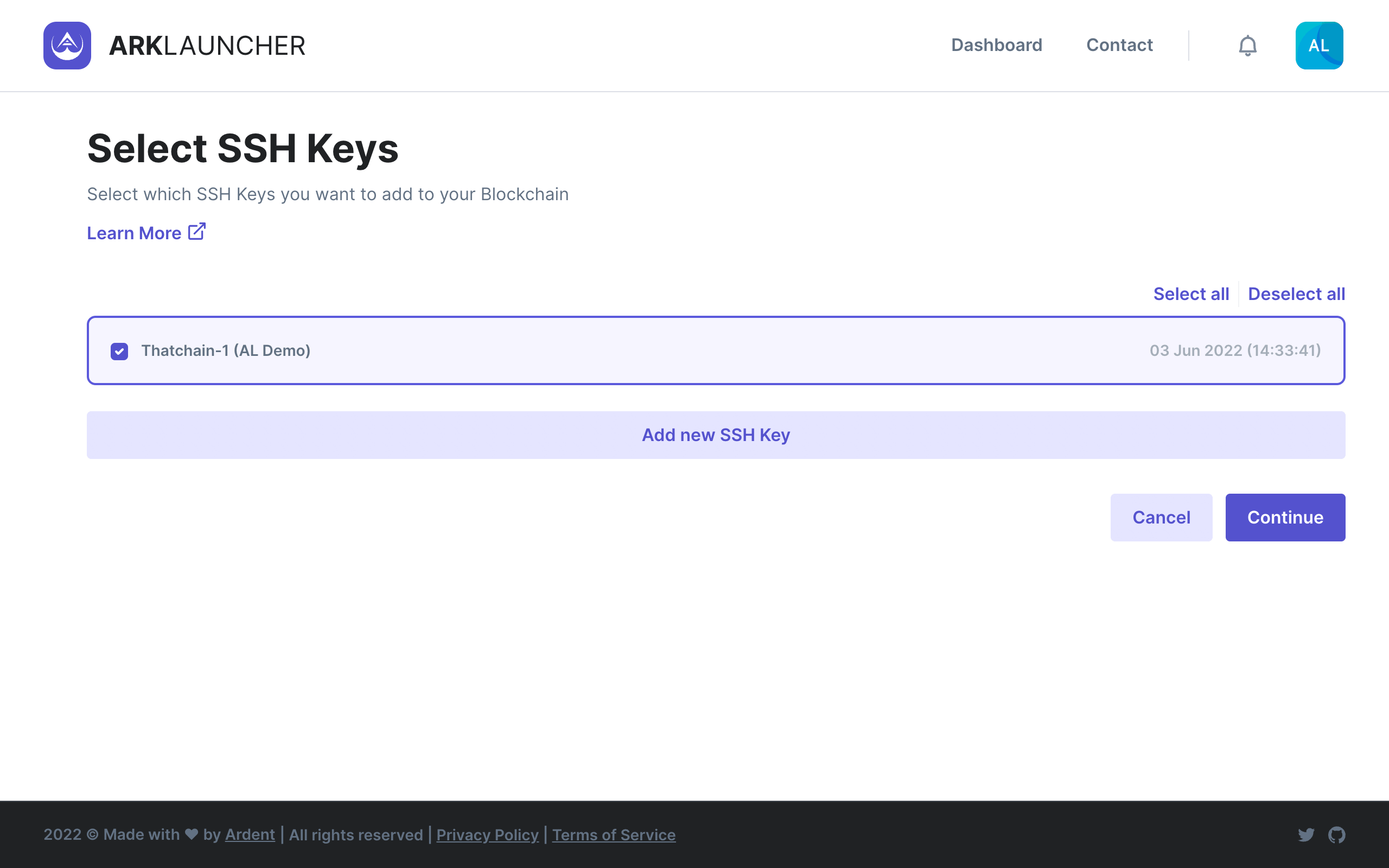1389x868 pixels.
Task: Click the ARKLAUNCHER brand text
Action: (207, 46)
